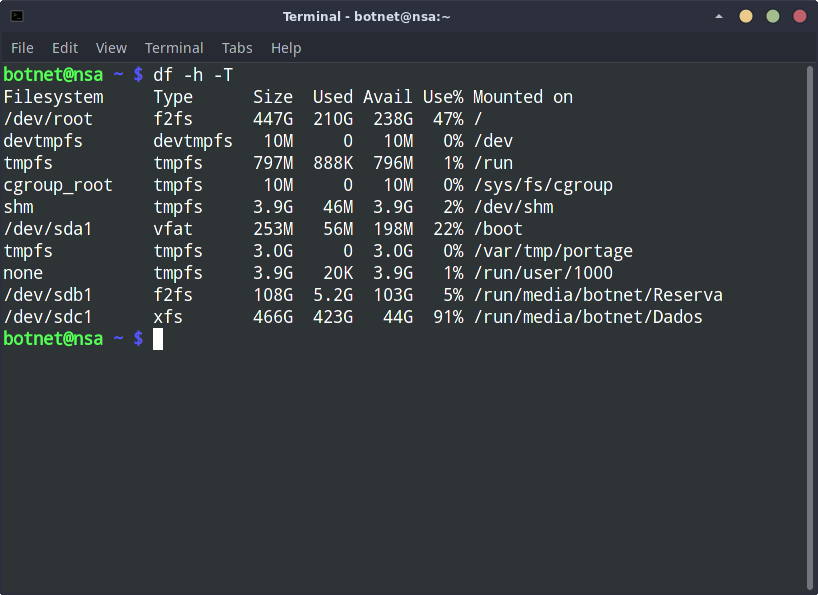The width and height of the screenshot is (818, 595).
Task: Click the '/dev/shm' mount point
Action: (513, 207)
